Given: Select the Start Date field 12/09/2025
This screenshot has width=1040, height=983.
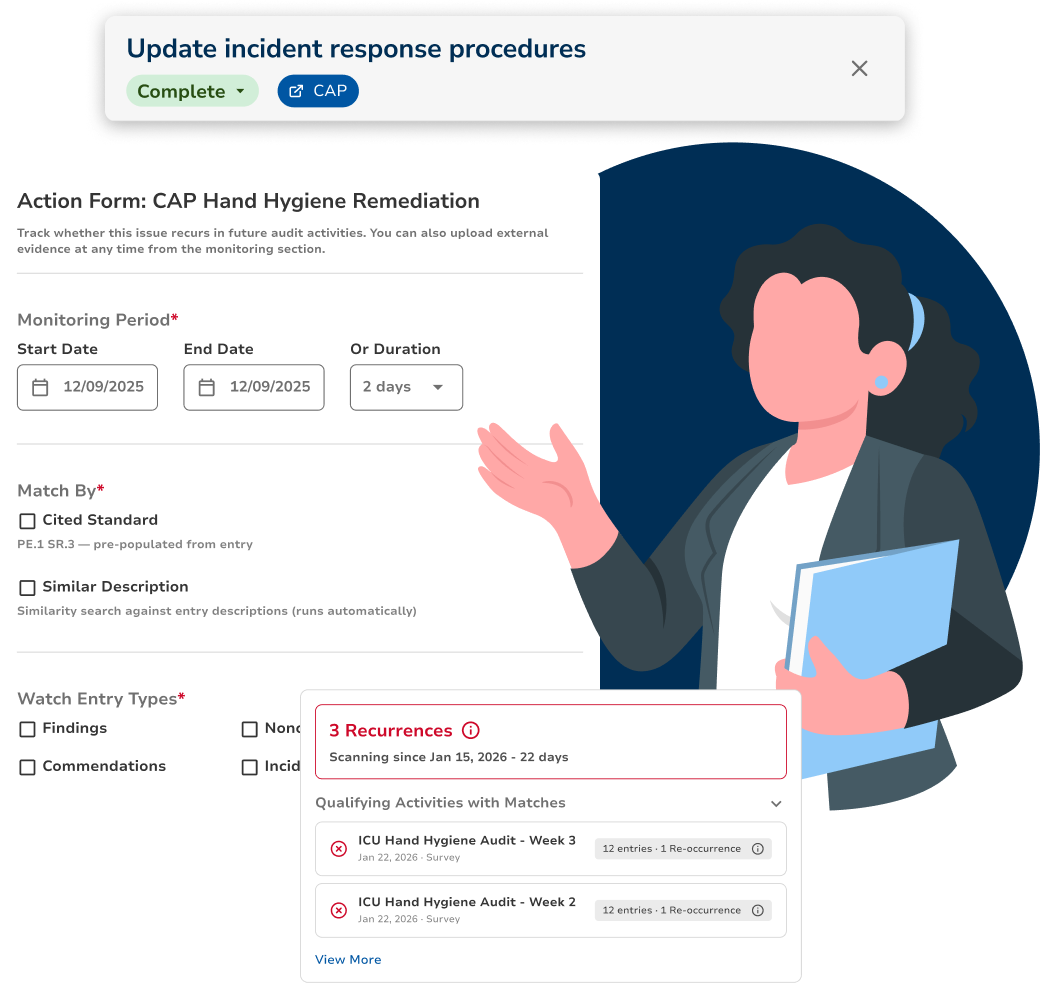Looking at the screenshot, I should (x=88, y=387).
